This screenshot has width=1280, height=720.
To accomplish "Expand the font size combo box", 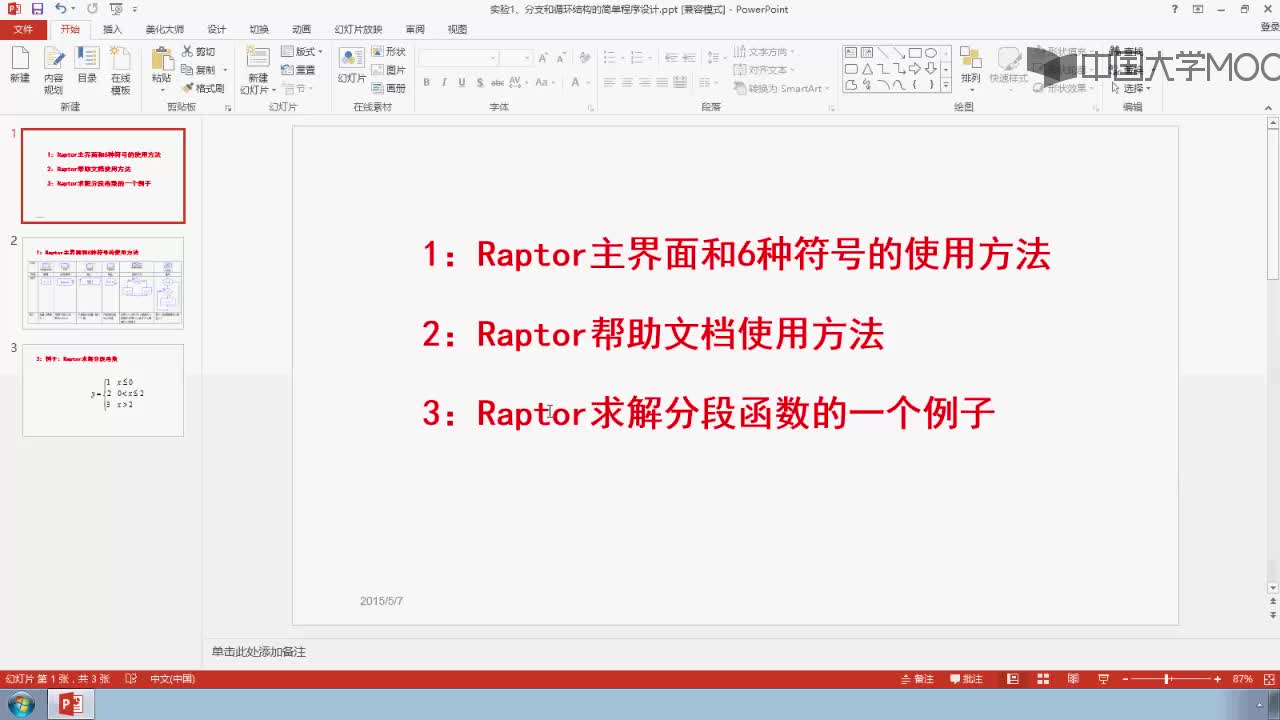I will pos(527,58).
